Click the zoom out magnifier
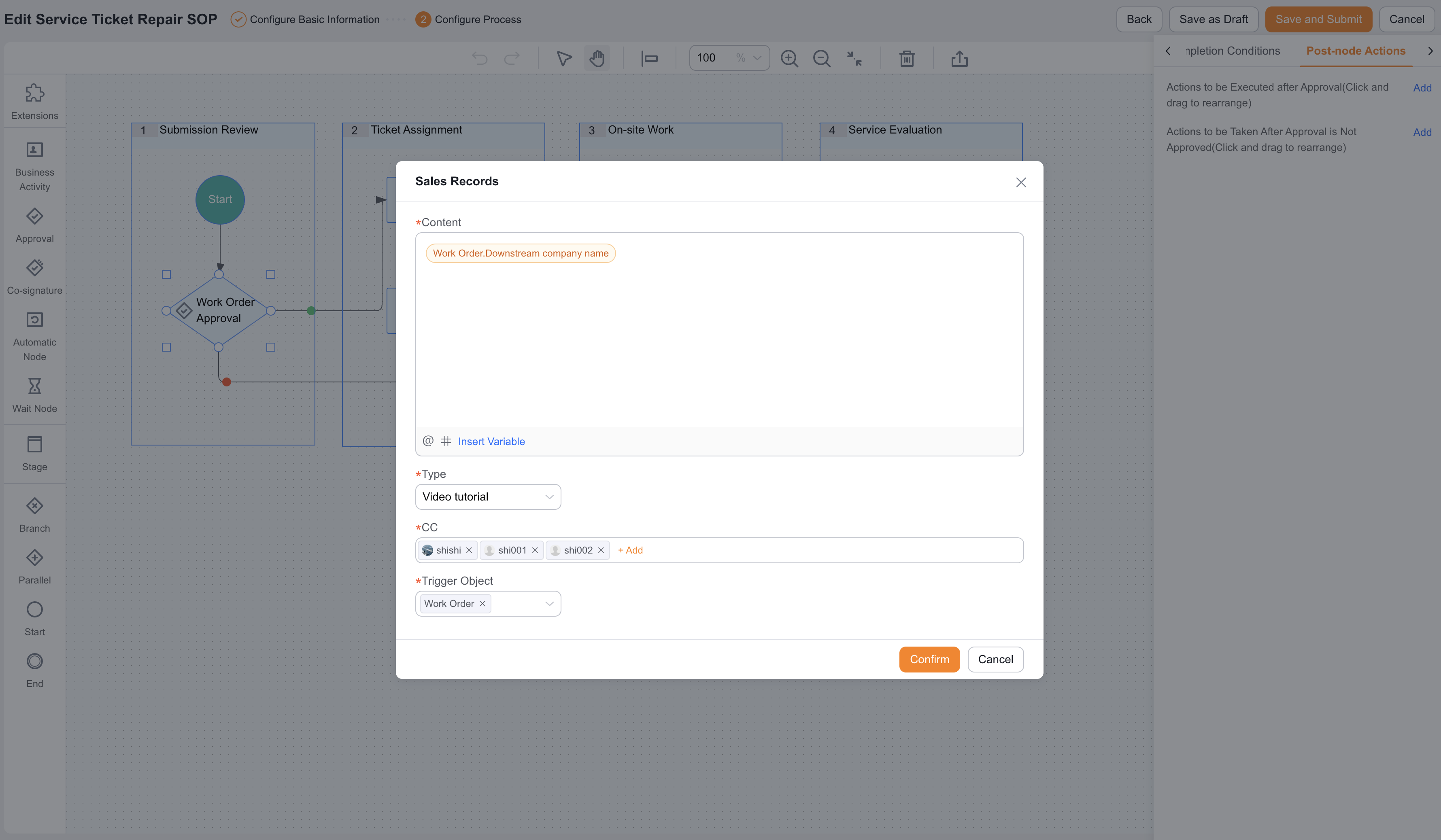This screenshot has width=1441, height=840. pos(822,58)
